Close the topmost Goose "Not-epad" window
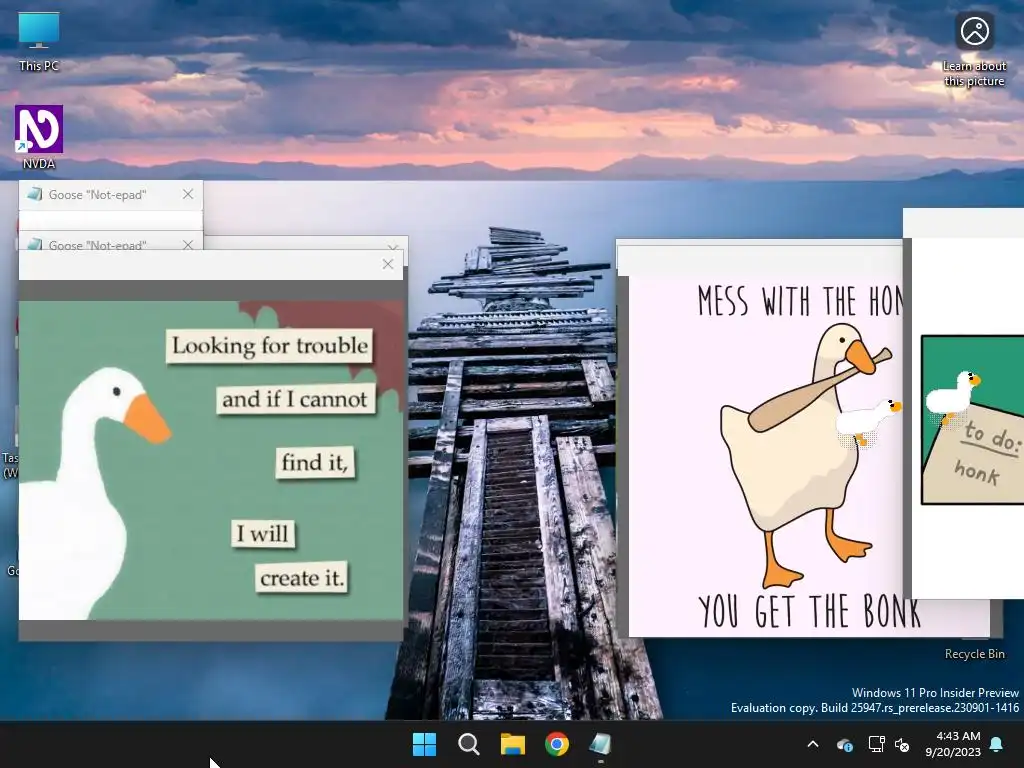The width and height of the screenshot is (1024, 768). [x=188, y=194]
